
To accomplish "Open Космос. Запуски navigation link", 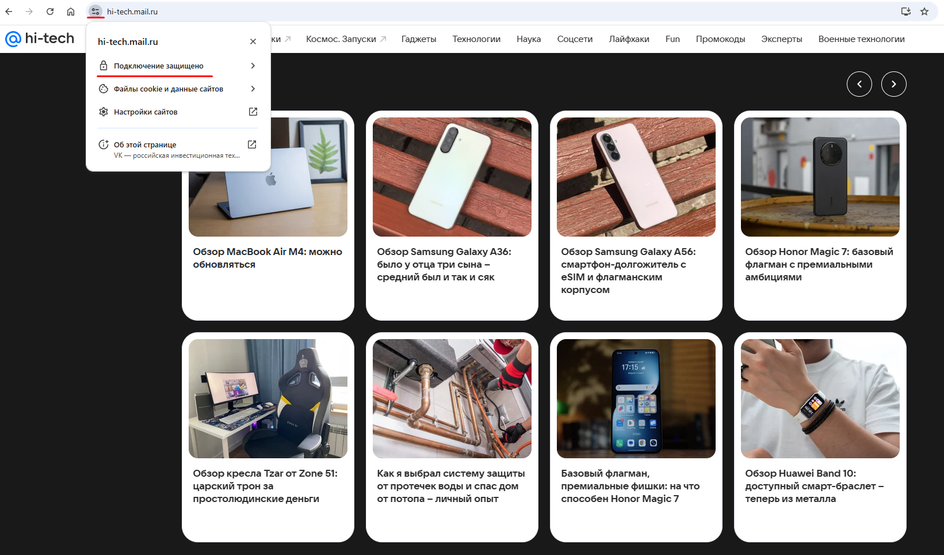I will 346,39.
